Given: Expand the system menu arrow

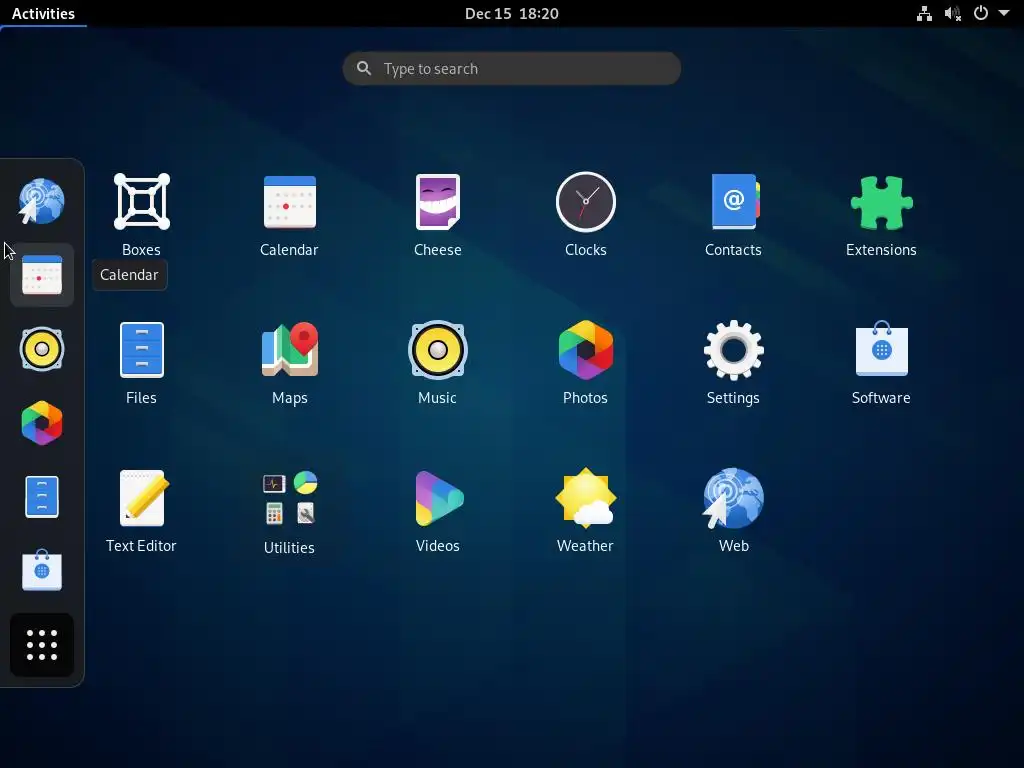Looking at the screenshot, I should coord(1004,13).
